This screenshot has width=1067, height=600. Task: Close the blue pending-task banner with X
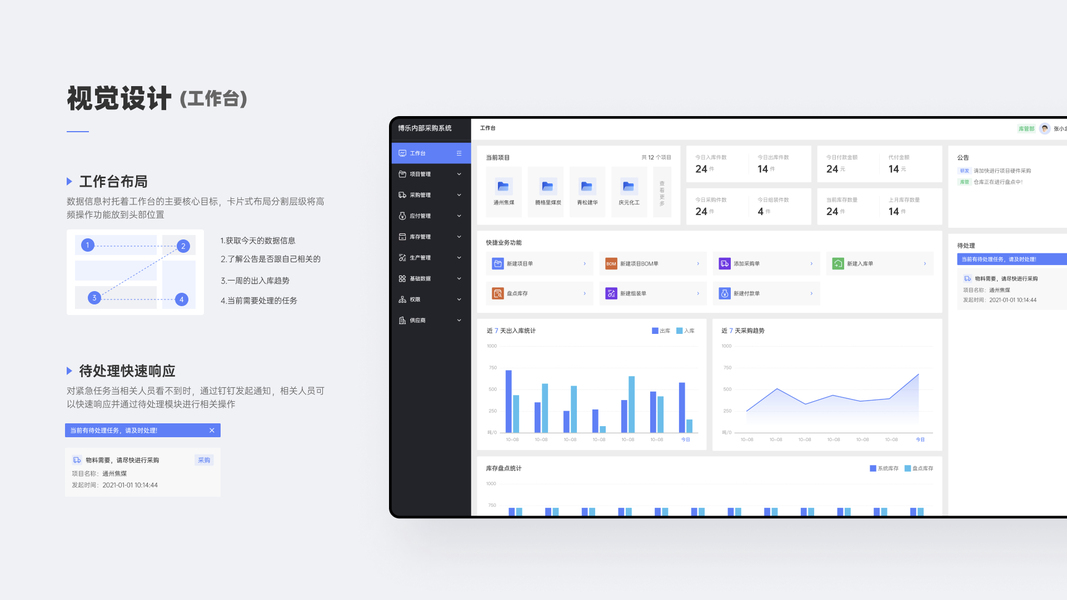coord(212,430)
